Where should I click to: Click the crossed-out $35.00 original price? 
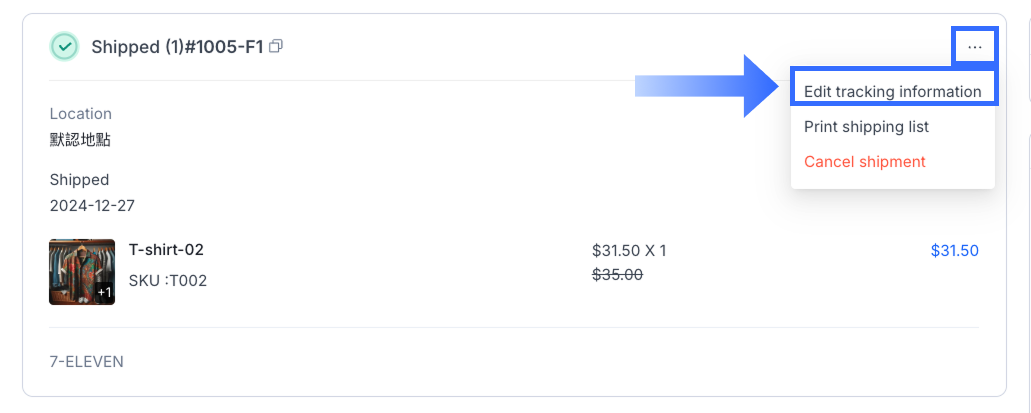[x=617, y=275]
